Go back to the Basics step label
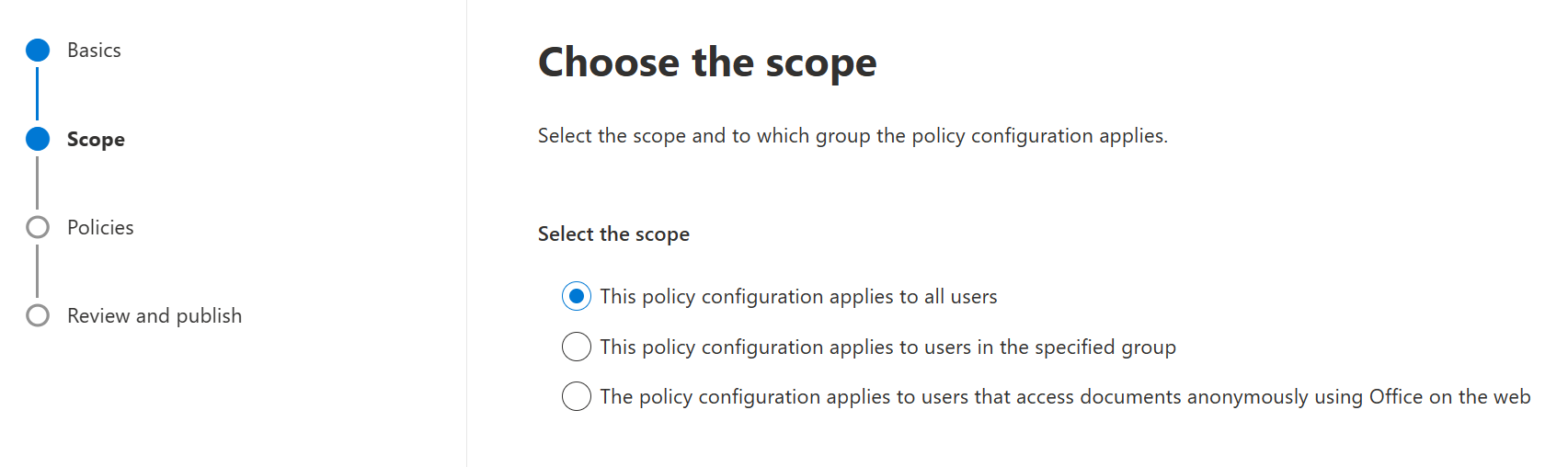 94,51
